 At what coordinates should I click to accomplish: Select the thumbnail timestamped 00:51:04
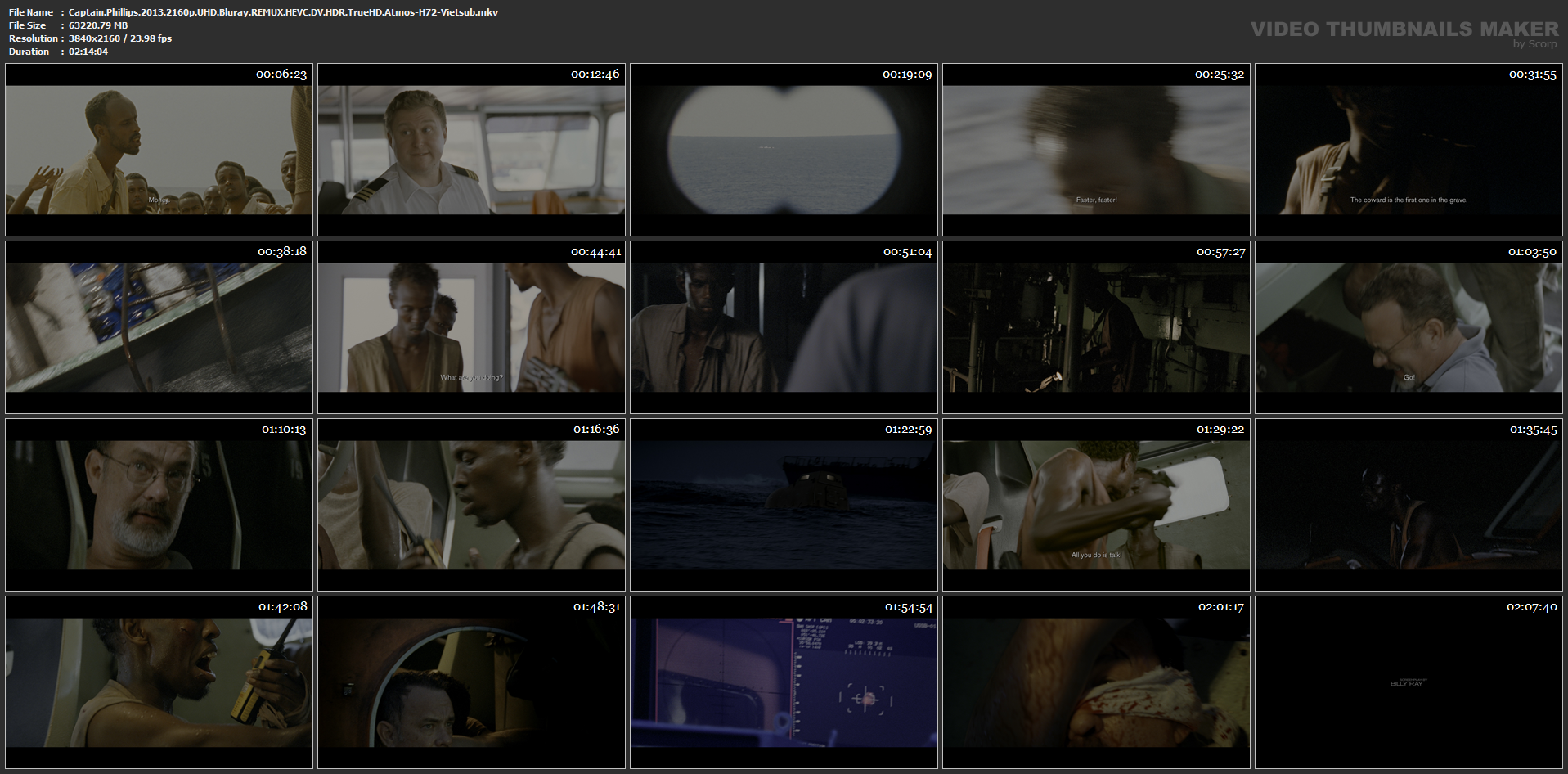(x=784, y=327)
